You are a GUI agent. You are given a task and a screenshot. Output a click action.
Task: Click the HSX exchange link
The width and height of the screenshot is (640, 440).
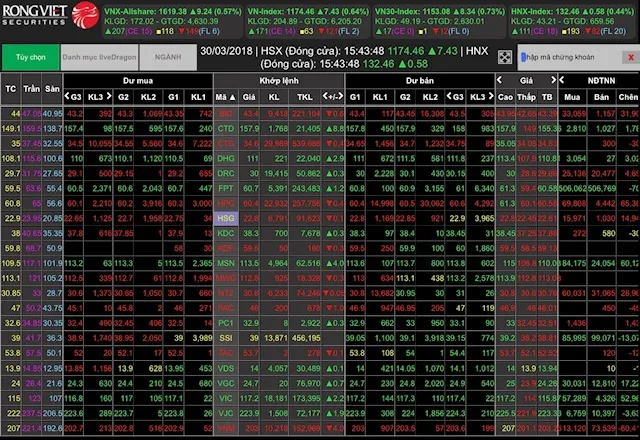(x=270, y=50)
